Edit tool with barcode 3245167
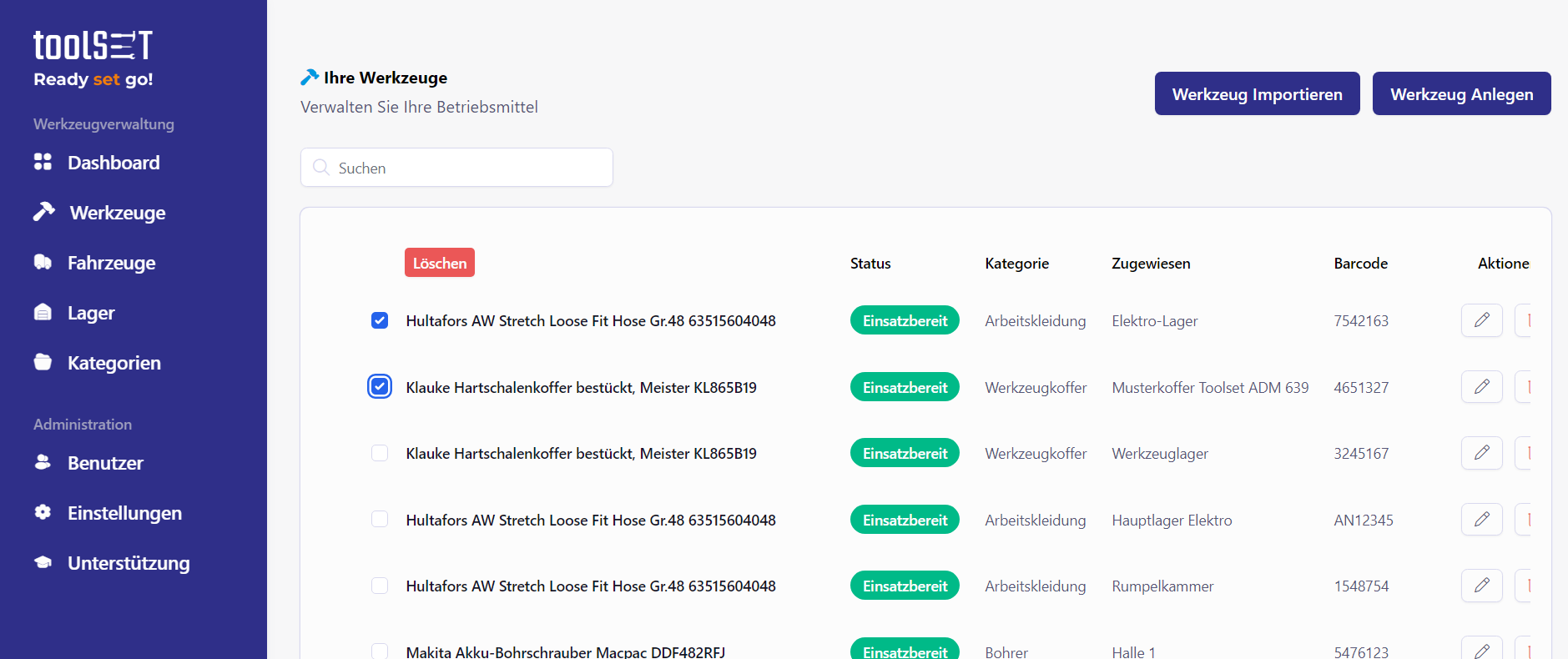Screen dimensions: 1568x659 (1482, 453)
